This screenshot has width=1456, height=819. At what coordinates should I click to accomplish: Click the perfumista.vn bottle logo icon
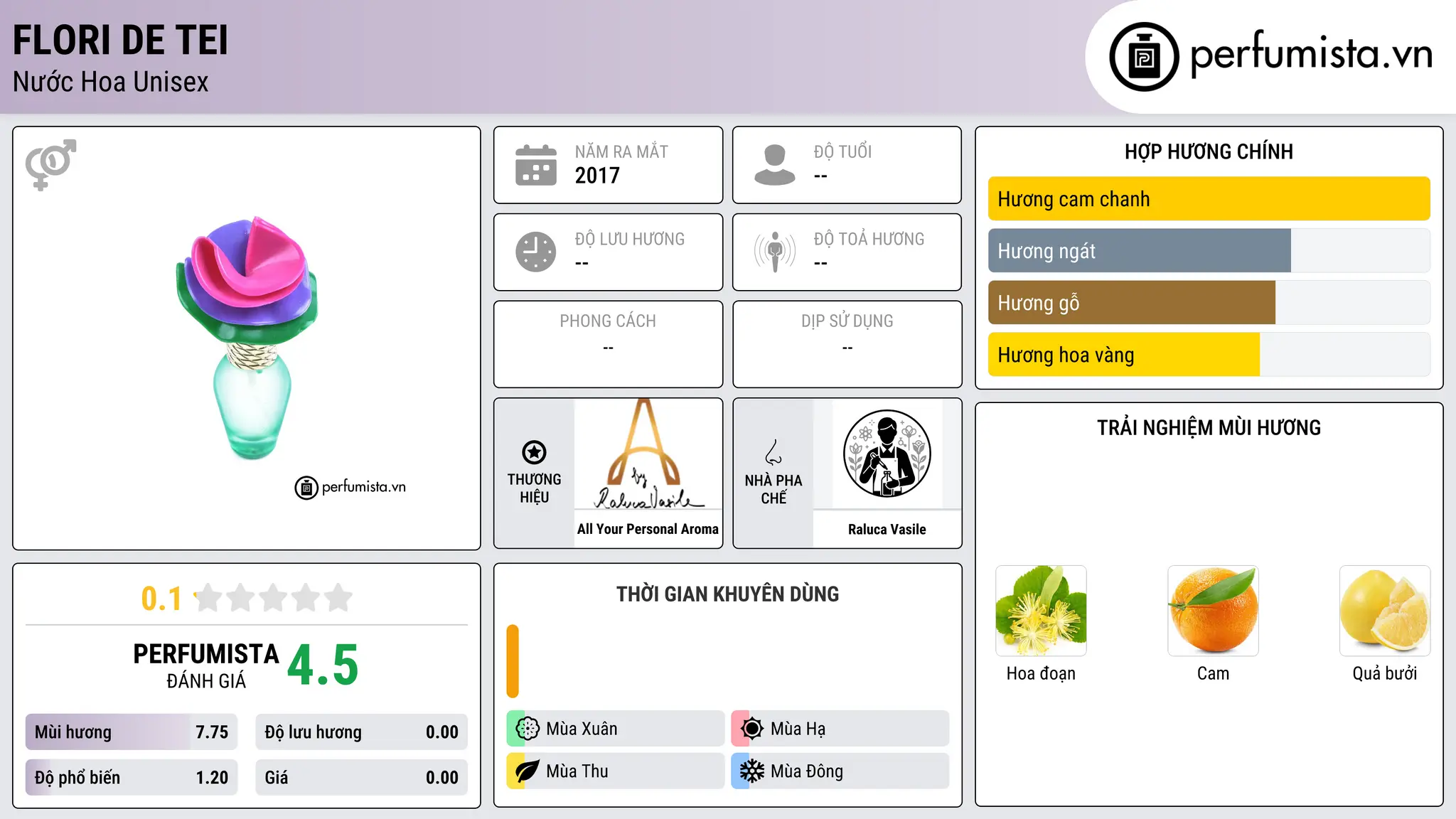click(x=1144, y=57)
